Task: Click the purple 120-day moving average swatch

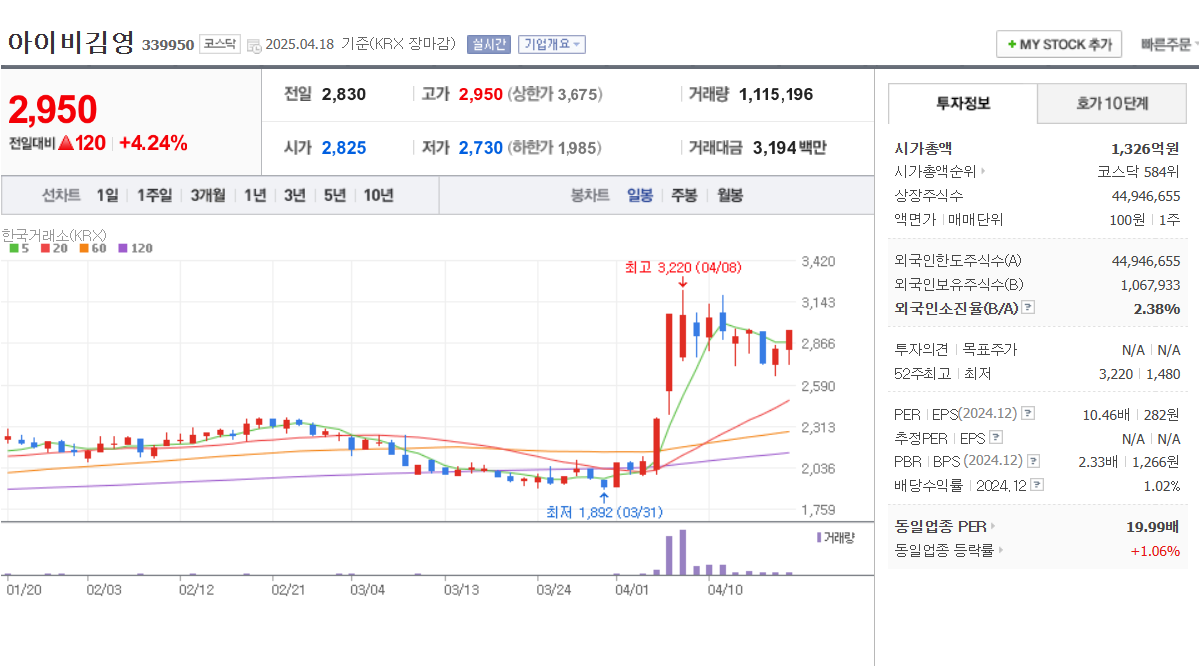Action: (x=123, y=249)
